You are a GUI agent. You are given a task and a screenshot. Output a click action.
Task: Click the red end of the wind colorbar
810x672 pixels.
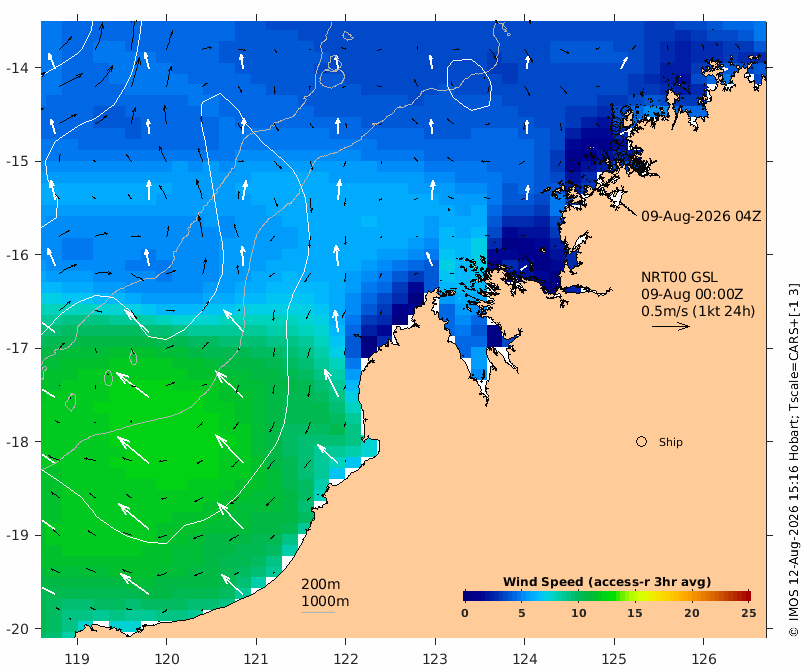[744, 596]
